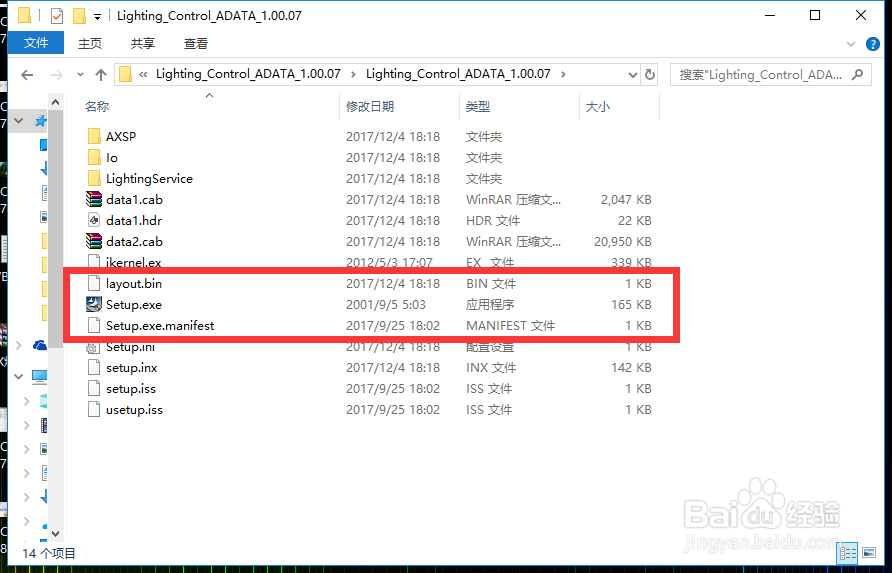Viewport: 892px width, 573px height.
Task: Click the 2001/9/5 5:03 date cell
Action: 386,304
